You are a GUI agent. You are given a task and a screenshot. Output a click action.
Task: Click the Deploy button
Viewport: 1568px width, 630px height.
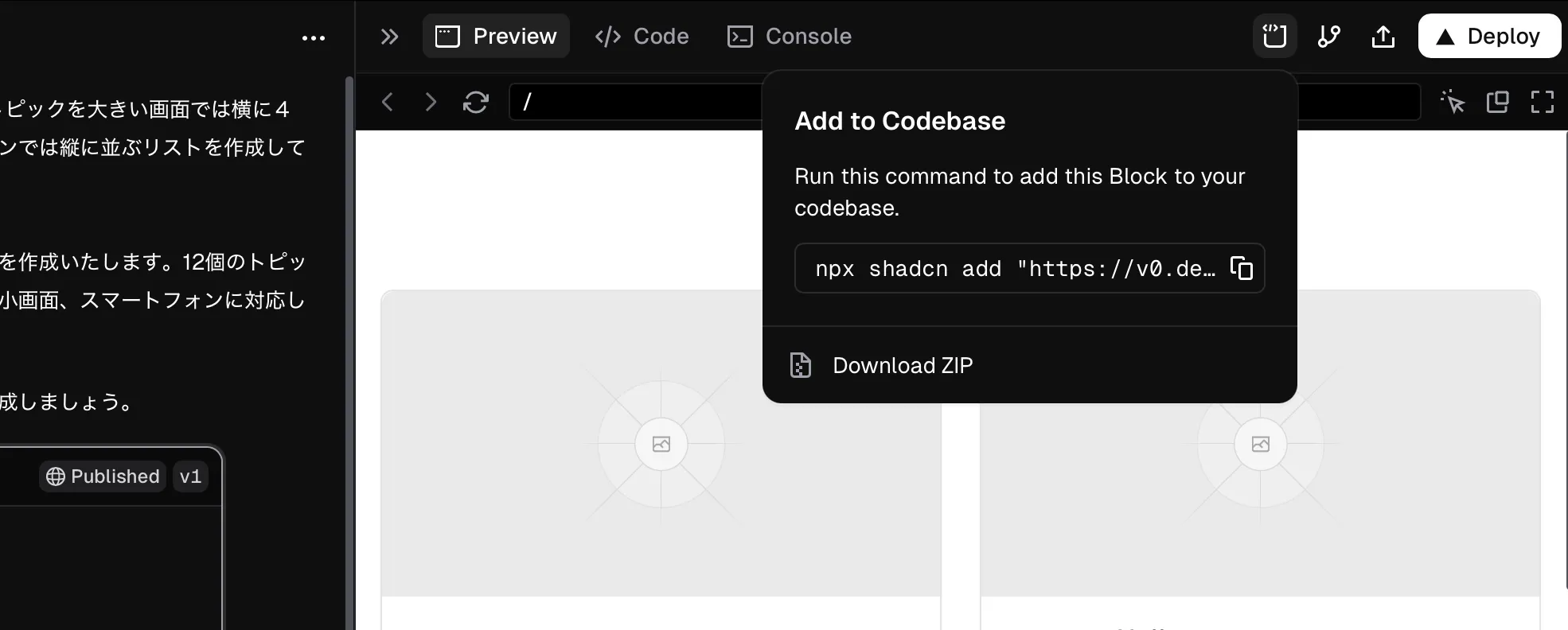click(x=1489, y=36)
